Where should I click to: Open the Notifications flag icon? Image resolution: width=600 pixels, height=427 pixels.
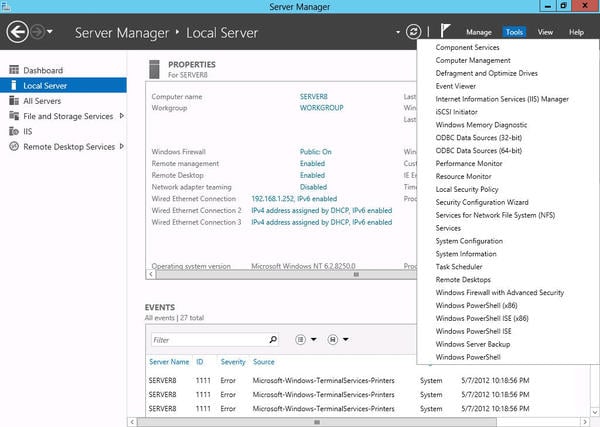[445, 31]
